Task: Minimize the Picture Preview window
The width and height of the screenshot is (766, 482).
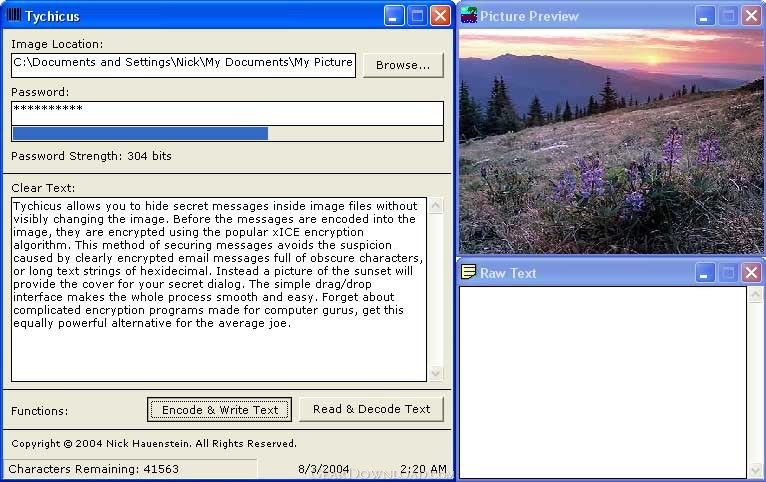Action: [x=704, y=16]
